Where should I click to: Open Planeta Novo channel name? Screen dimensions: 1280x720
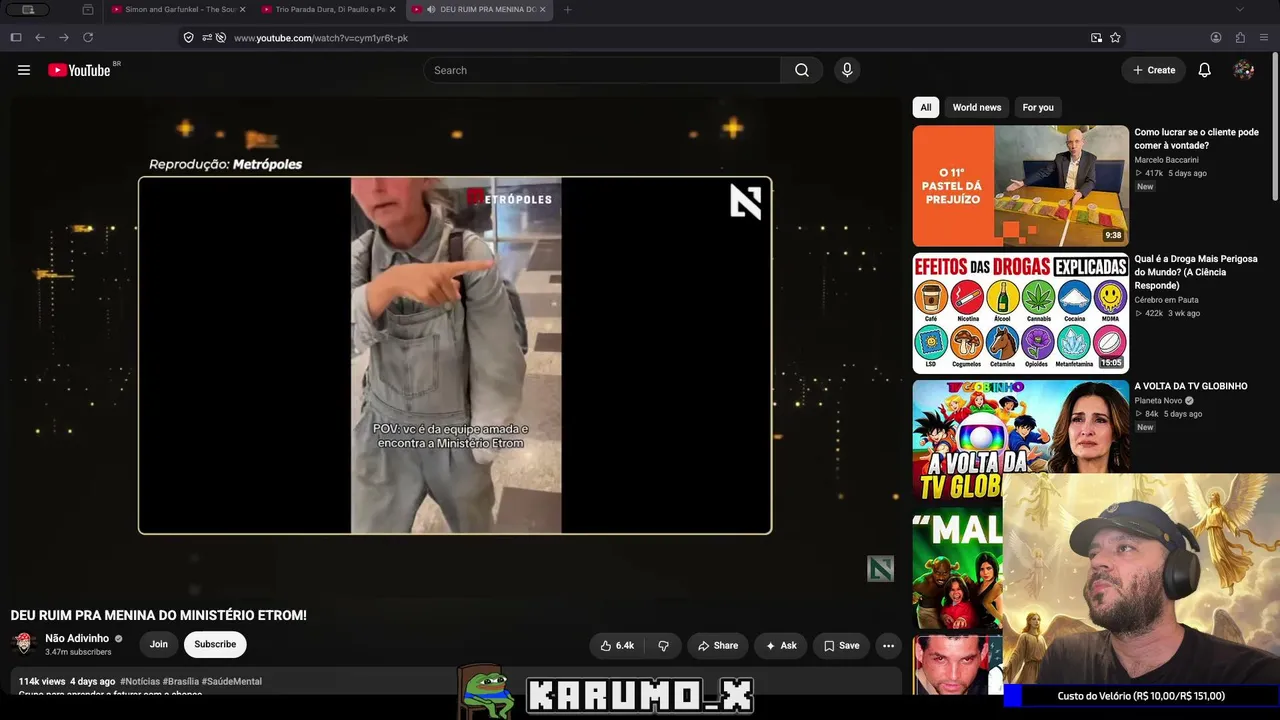coord(1158,401)
